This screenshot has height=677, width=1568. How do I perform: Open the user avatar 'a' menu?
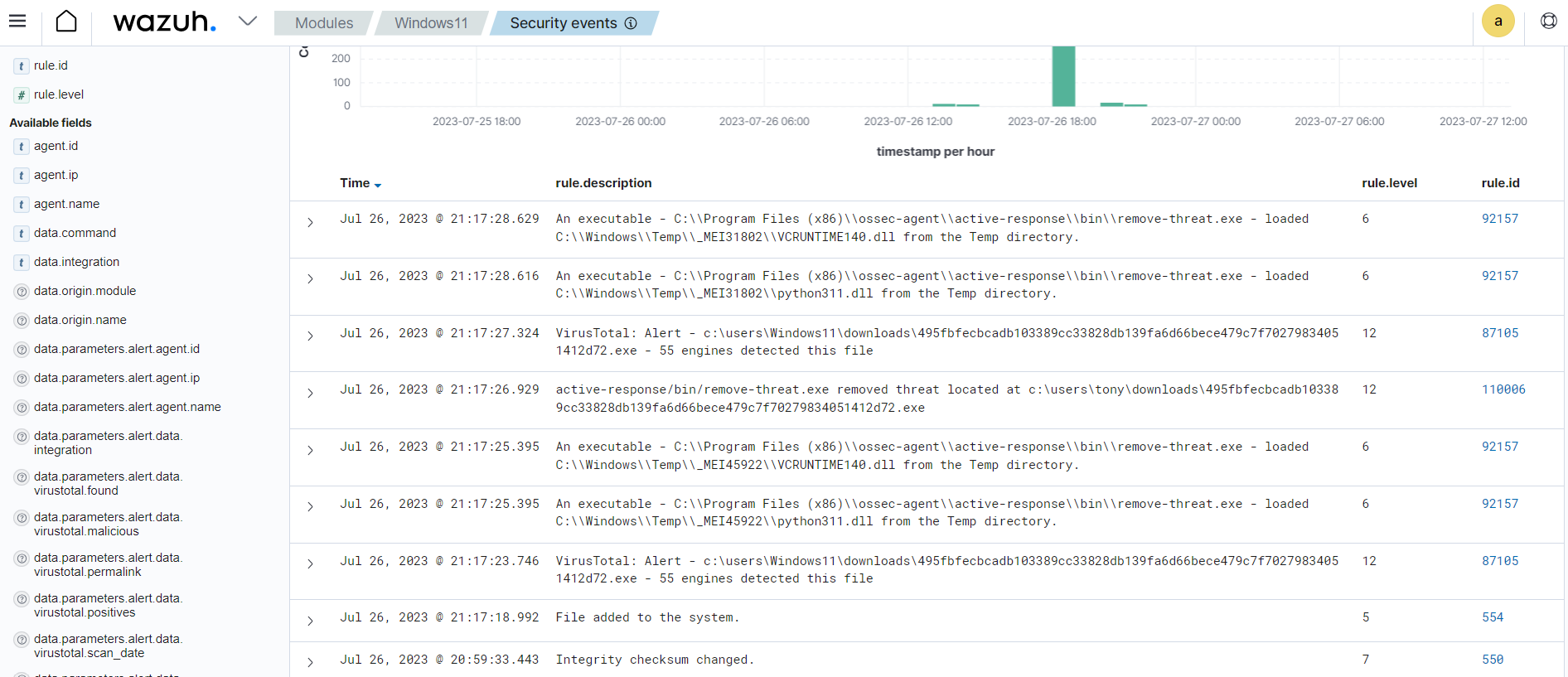pos(1498,22)
